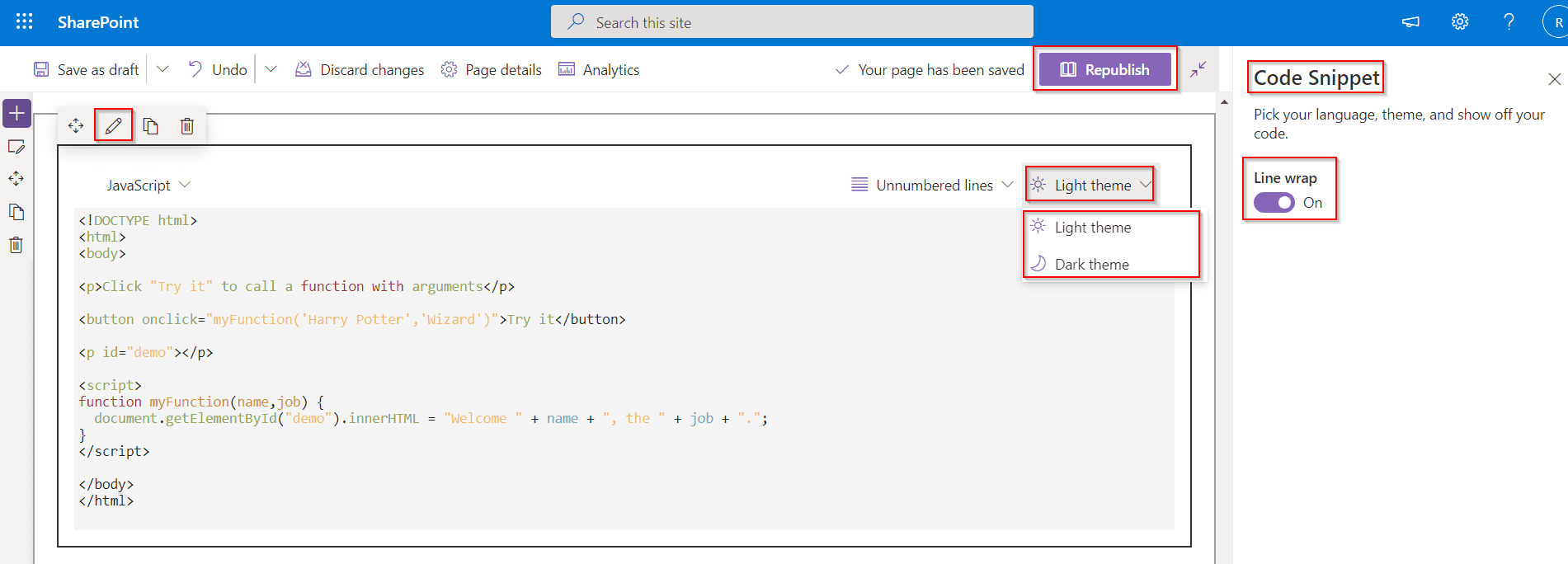Click the delete web part trash icon
1568x564 pixels.
pyautogui.click(x=187, y=125)
